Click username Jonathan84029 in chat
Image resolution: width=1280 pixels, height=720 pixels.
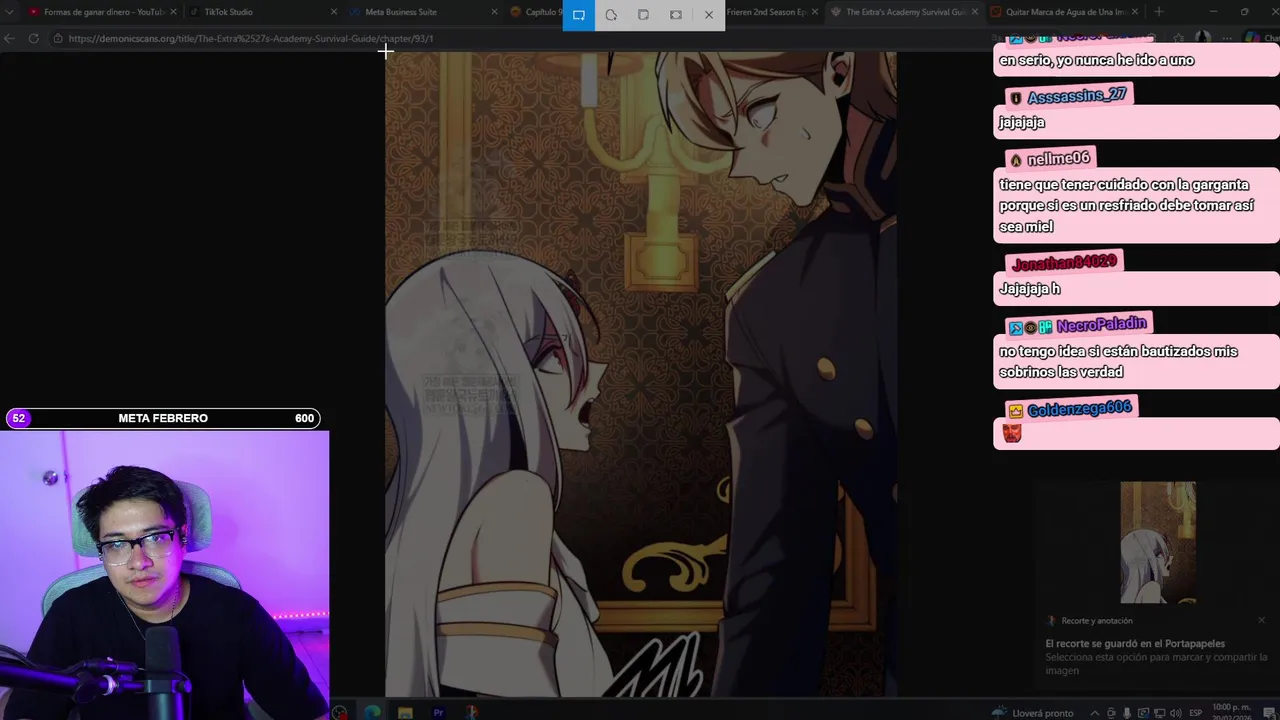[1064, 263]
